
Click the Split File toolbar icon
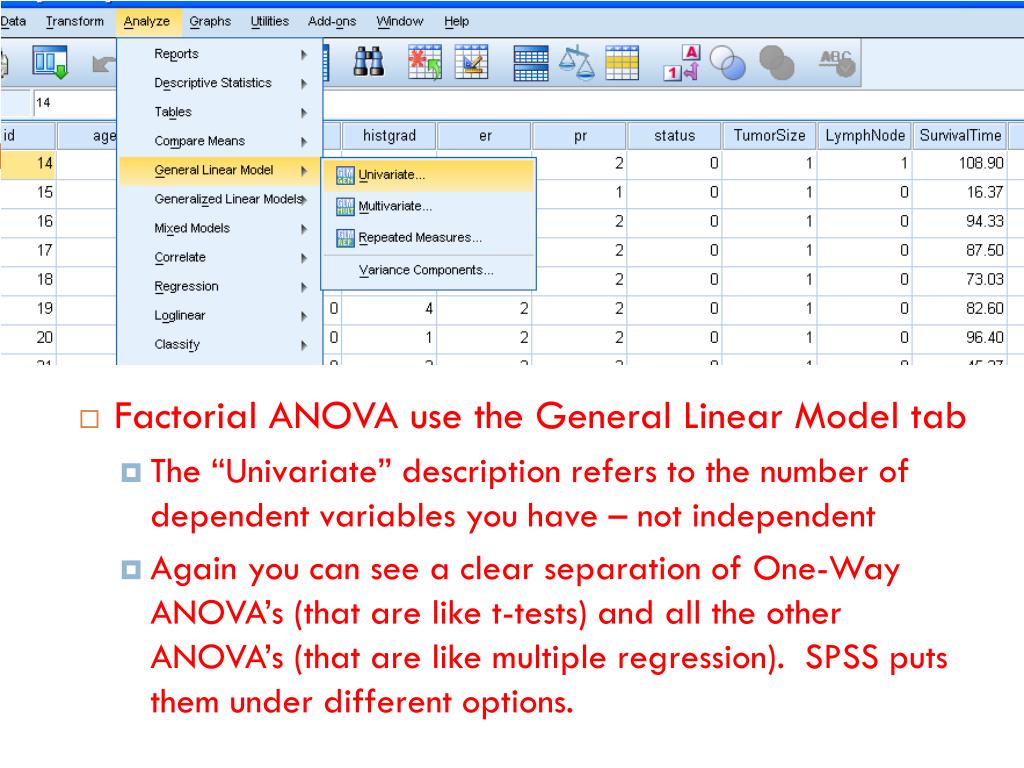click(531, 63)
